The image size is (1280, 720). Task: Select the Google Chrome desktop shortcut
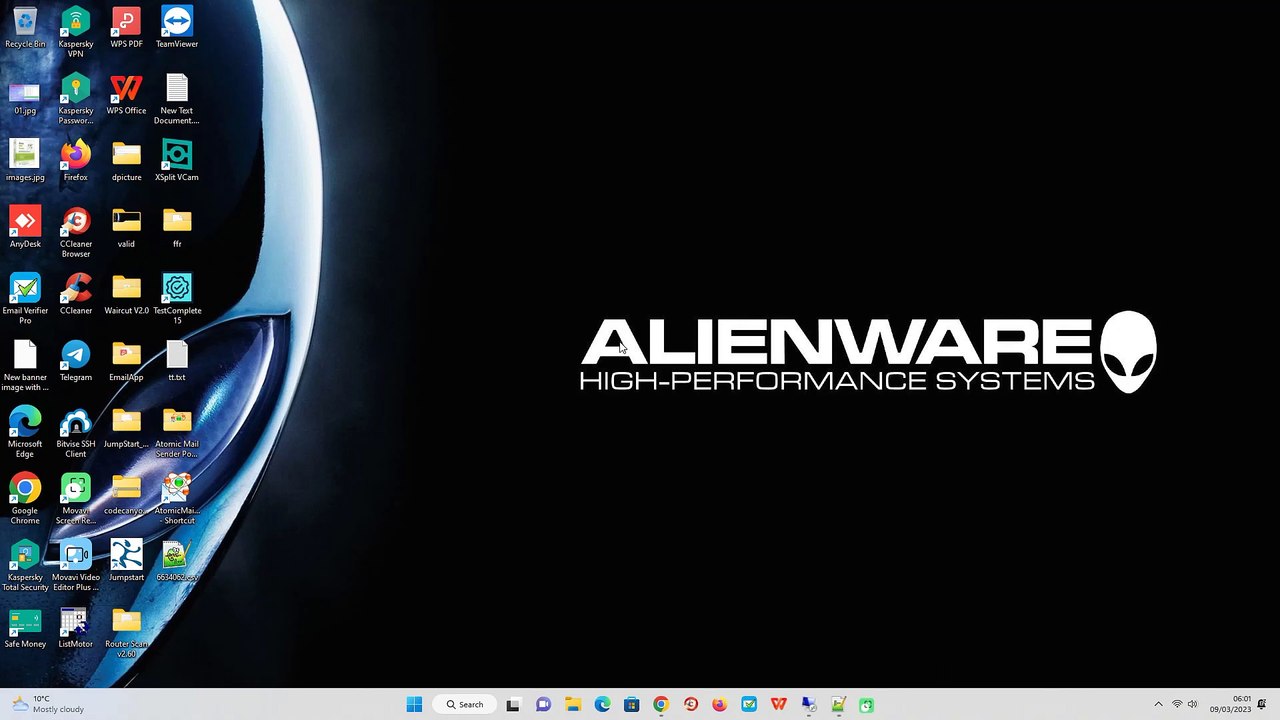pos(25,499)
